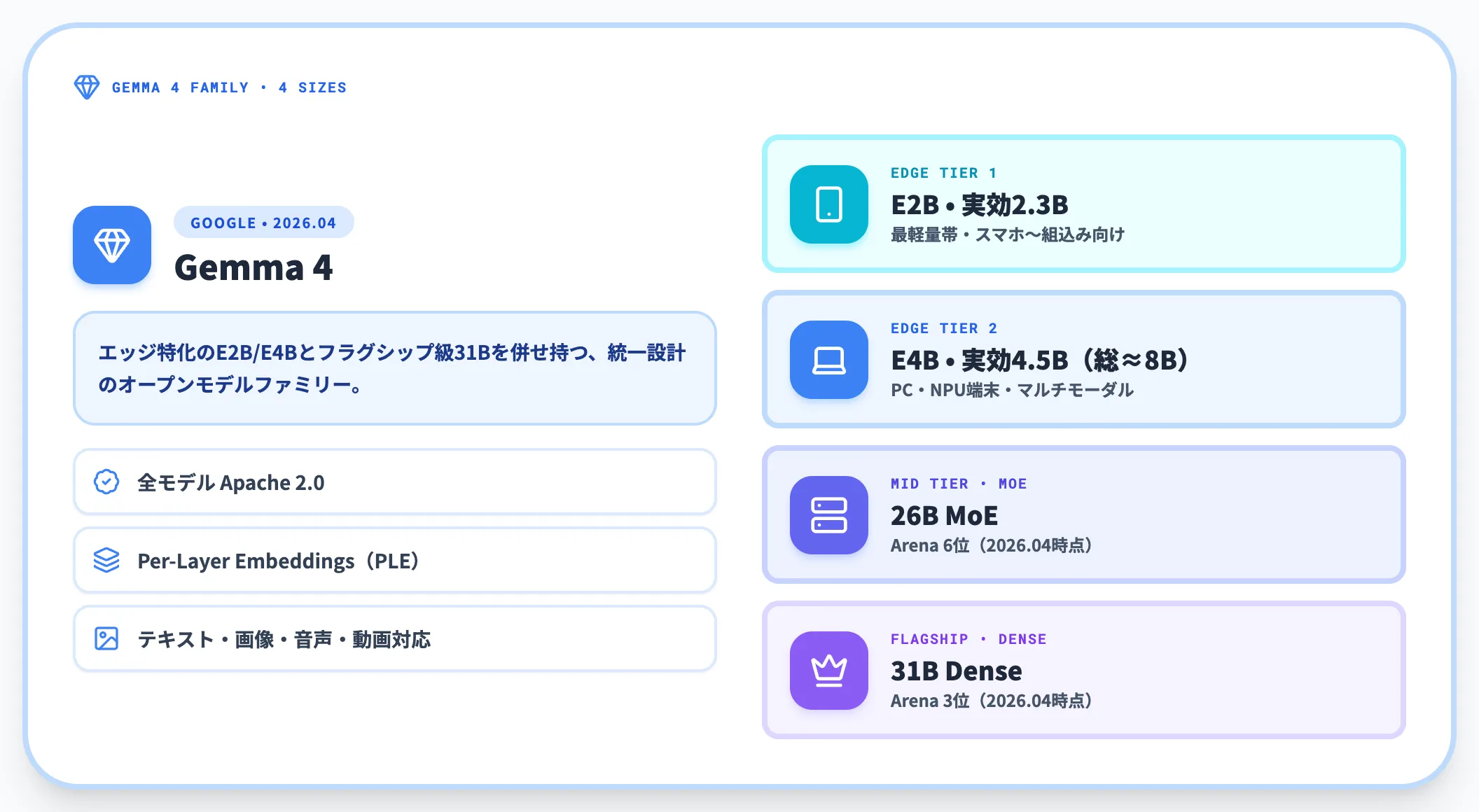Click the E2B • 実効2.3B heading
The width and height of the screenshot is (1479, 812).
(x=980, y=205)
